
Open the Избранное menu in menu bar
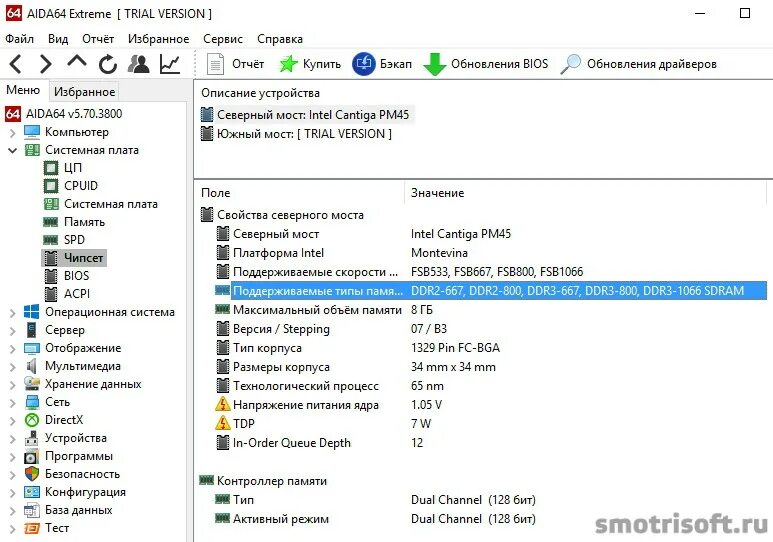(159, 39)
